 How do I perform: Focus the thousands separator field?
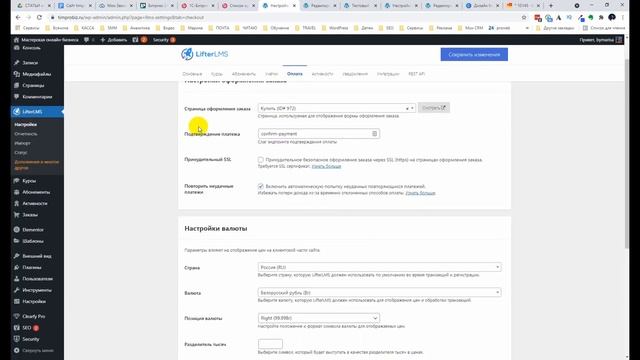[x=270, y=344]
